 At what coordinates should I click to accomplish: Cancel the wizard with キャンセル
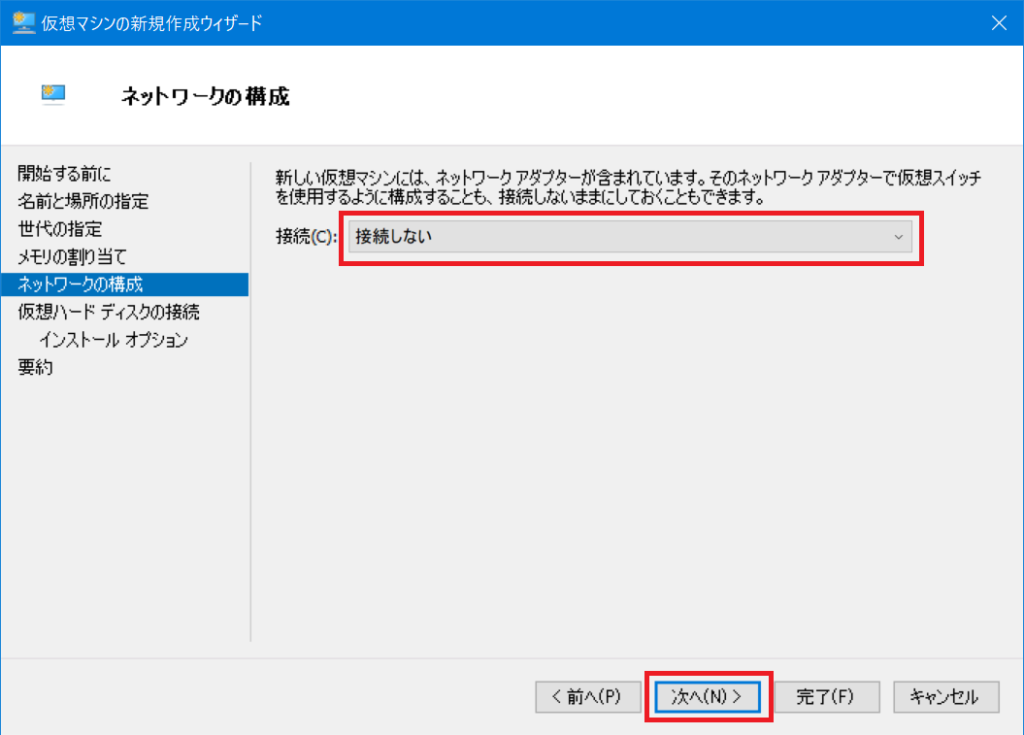946,696
